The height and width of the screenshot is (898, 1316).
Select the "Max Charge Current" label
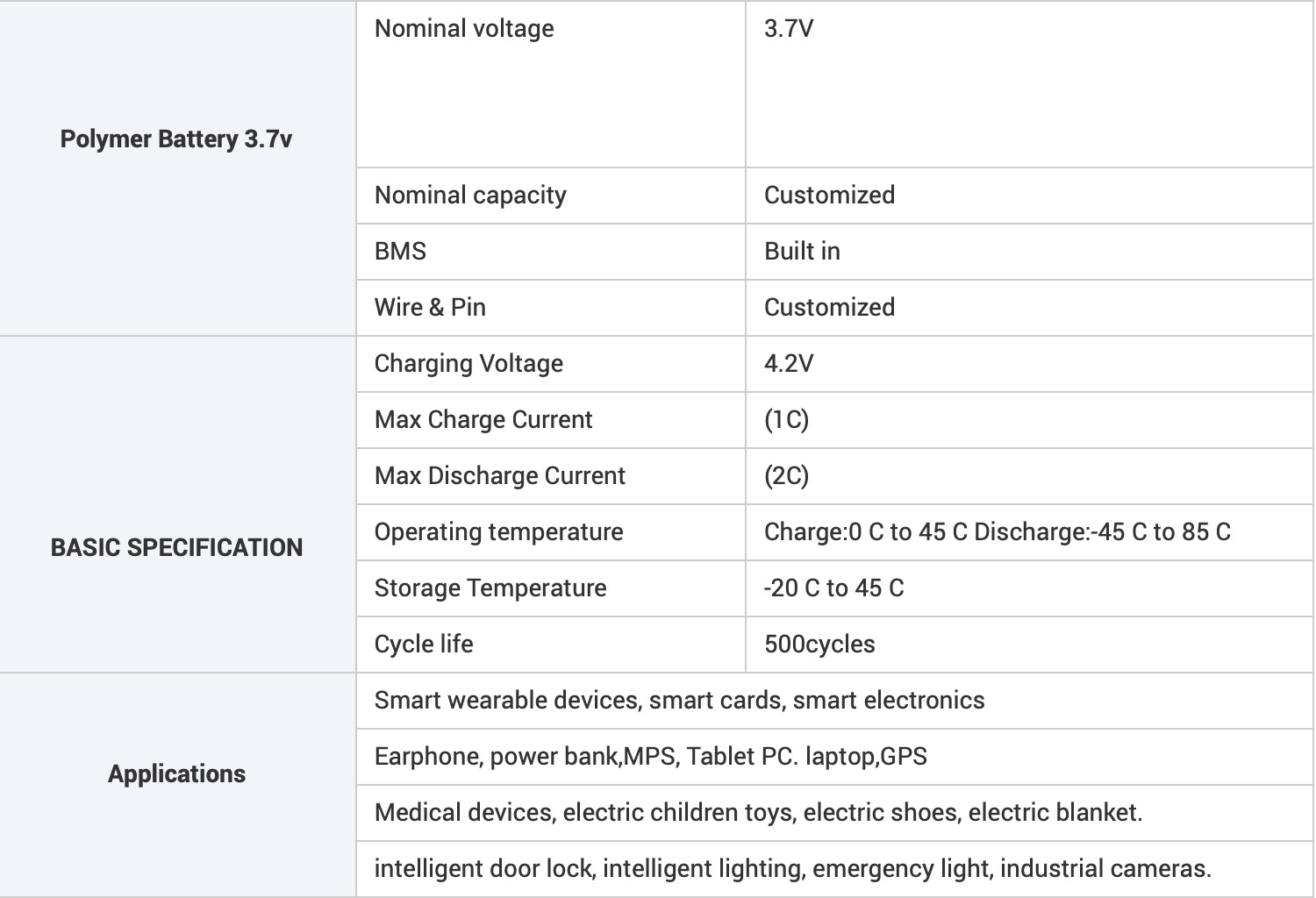coord(483,420)
